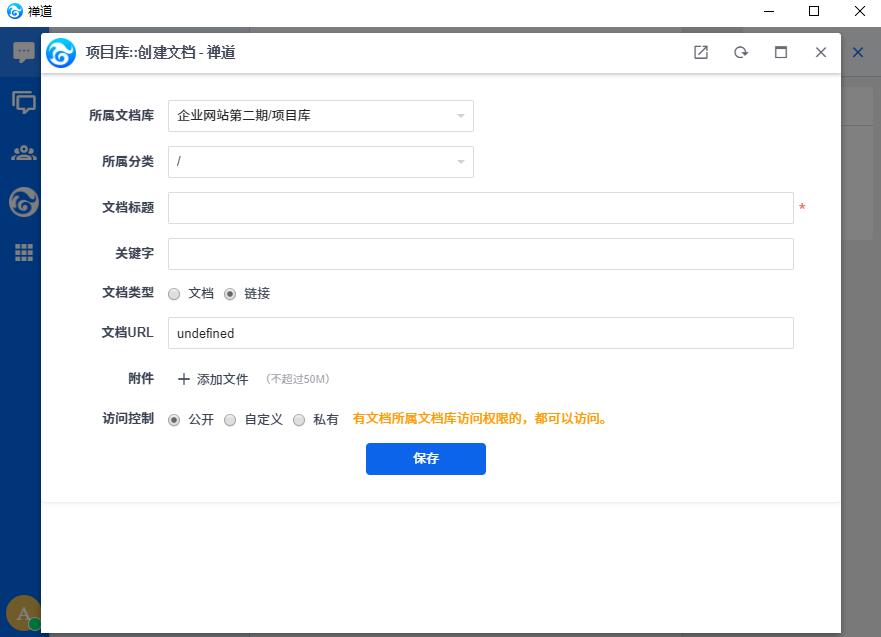Select the 文档 document type radio
The width and height of the screenshot is (881, 637).
(x=174, y=294)
